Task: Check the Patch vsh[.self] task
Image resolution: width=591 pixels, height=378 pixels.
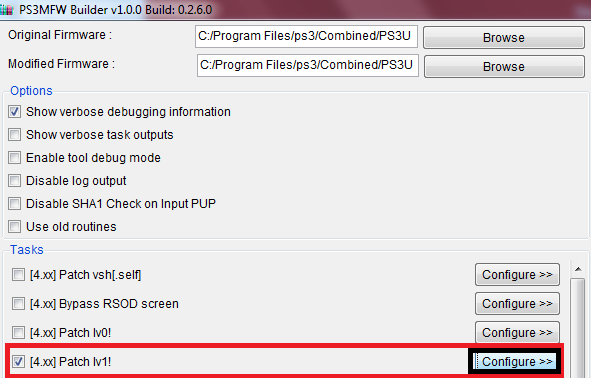Action: coord(18,275)
